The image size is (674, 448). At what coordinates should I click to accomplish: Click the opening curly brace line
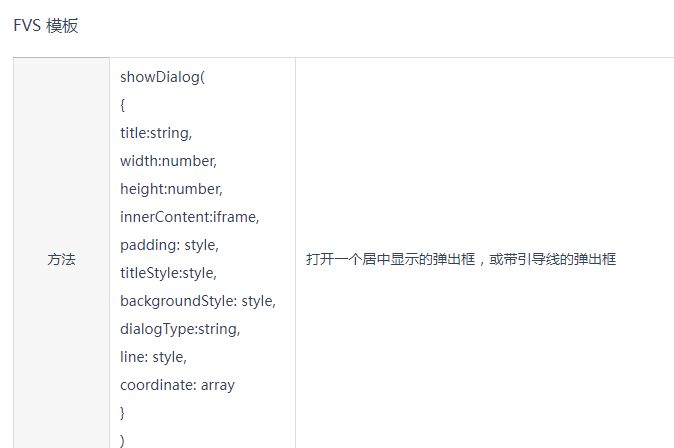pyautogui.click(x=123, y=105)
